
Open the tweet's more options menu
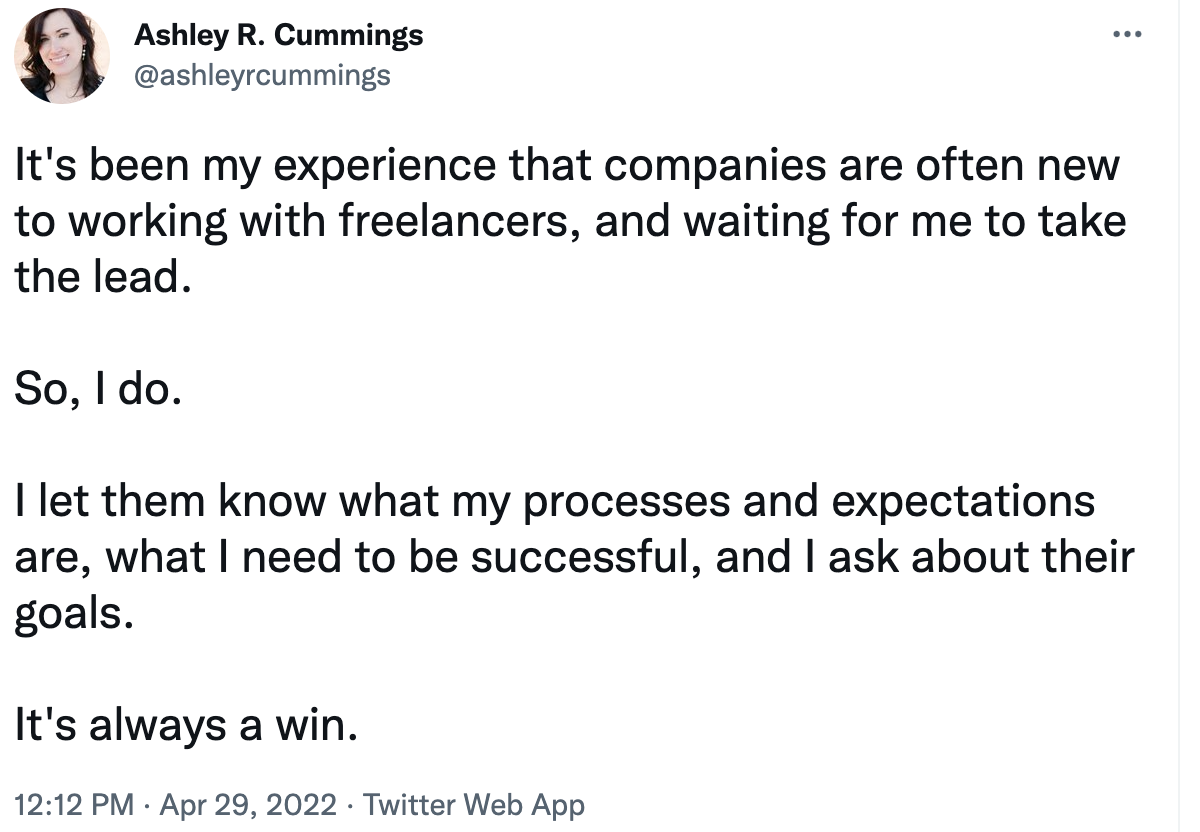coord(1127,35)
